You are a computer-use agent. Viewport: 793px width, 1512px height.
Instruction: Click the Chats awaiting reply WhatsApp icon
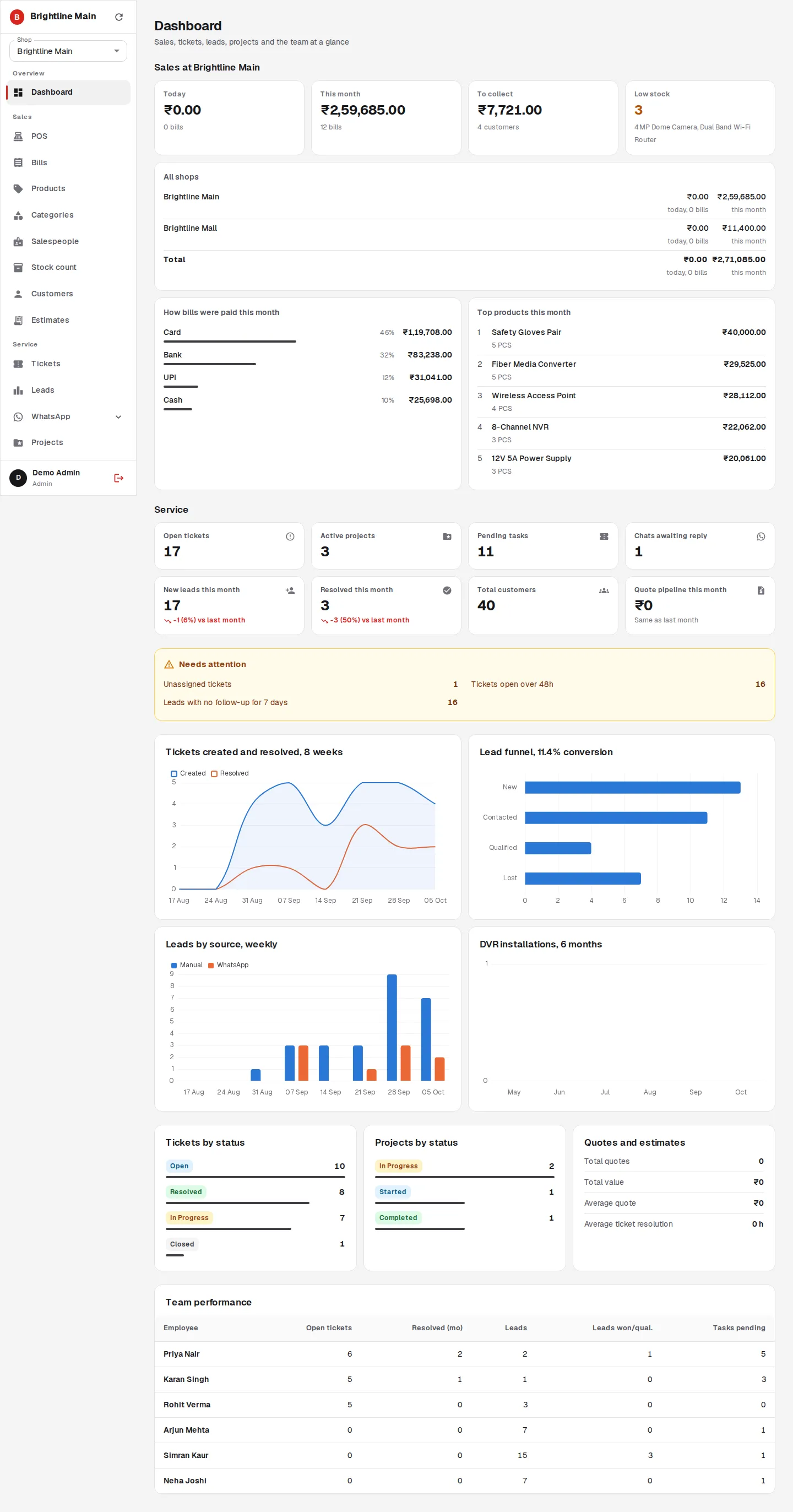point(761,536)
